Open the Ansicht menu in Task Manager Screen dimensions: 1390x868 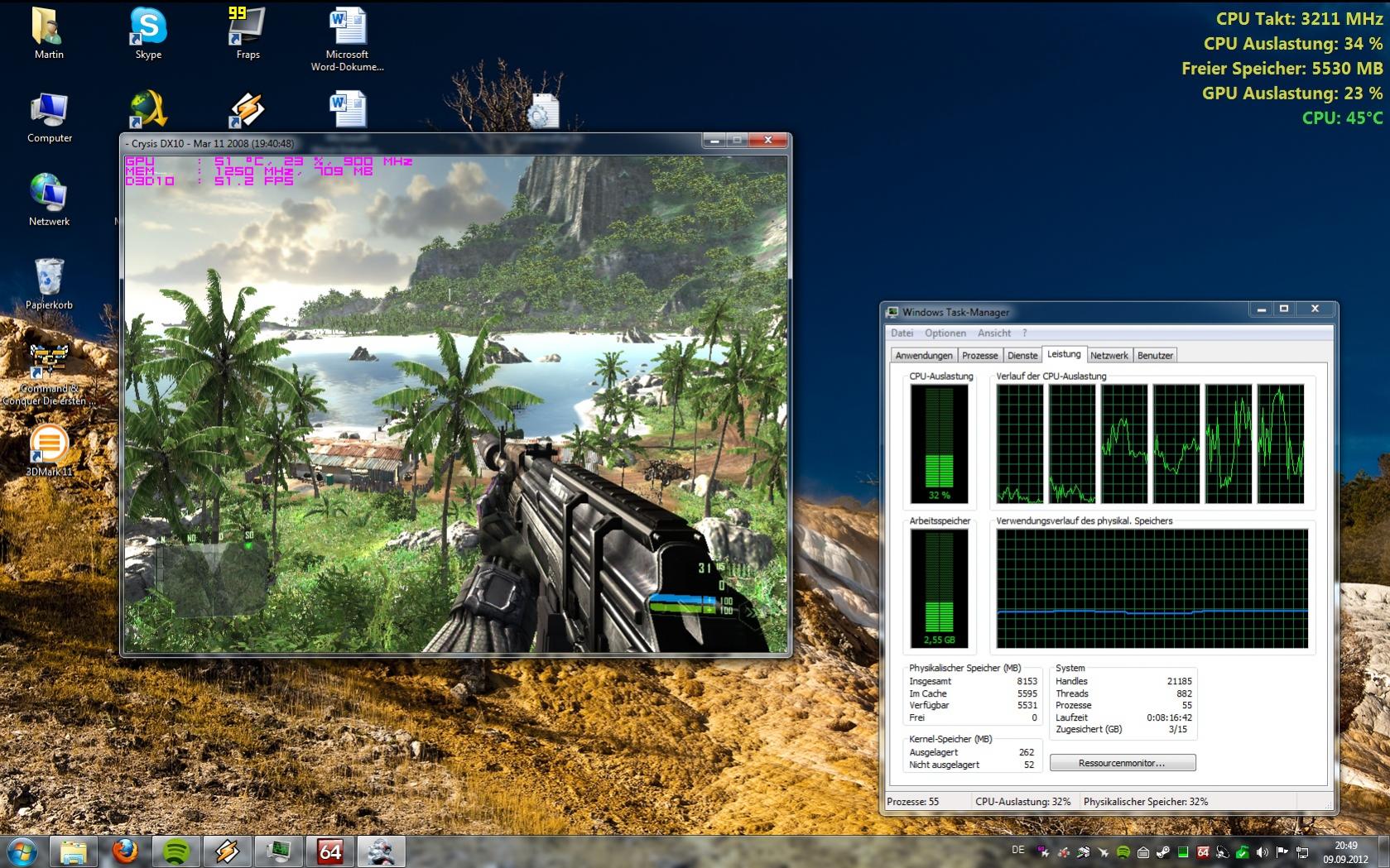[x=994, y=333]
